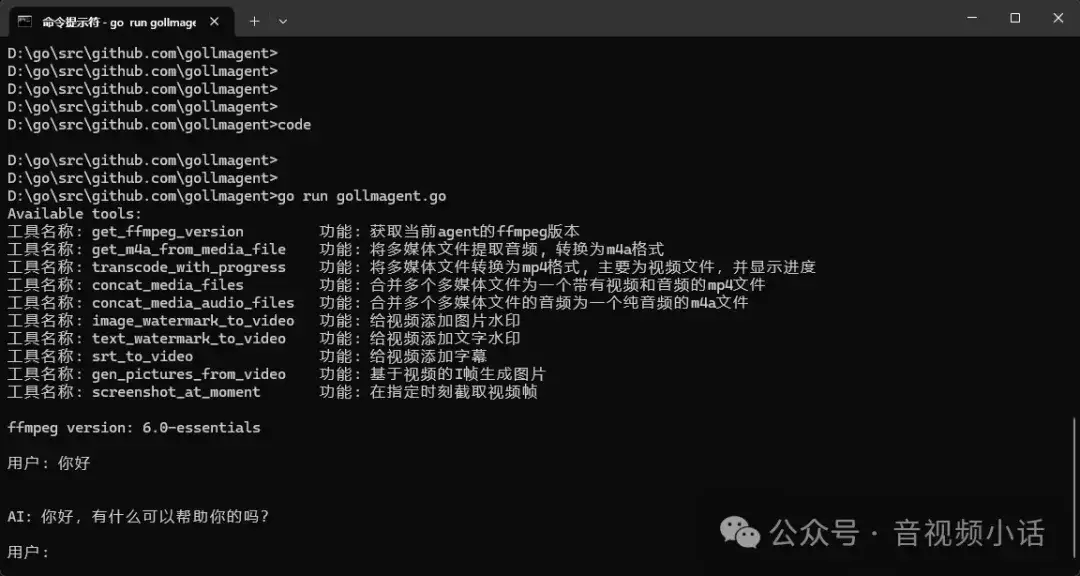Click the ffmpeg version 6.0-essentials text
The height and width of the screenshot is (576, 1080).
tap(134, 427)
